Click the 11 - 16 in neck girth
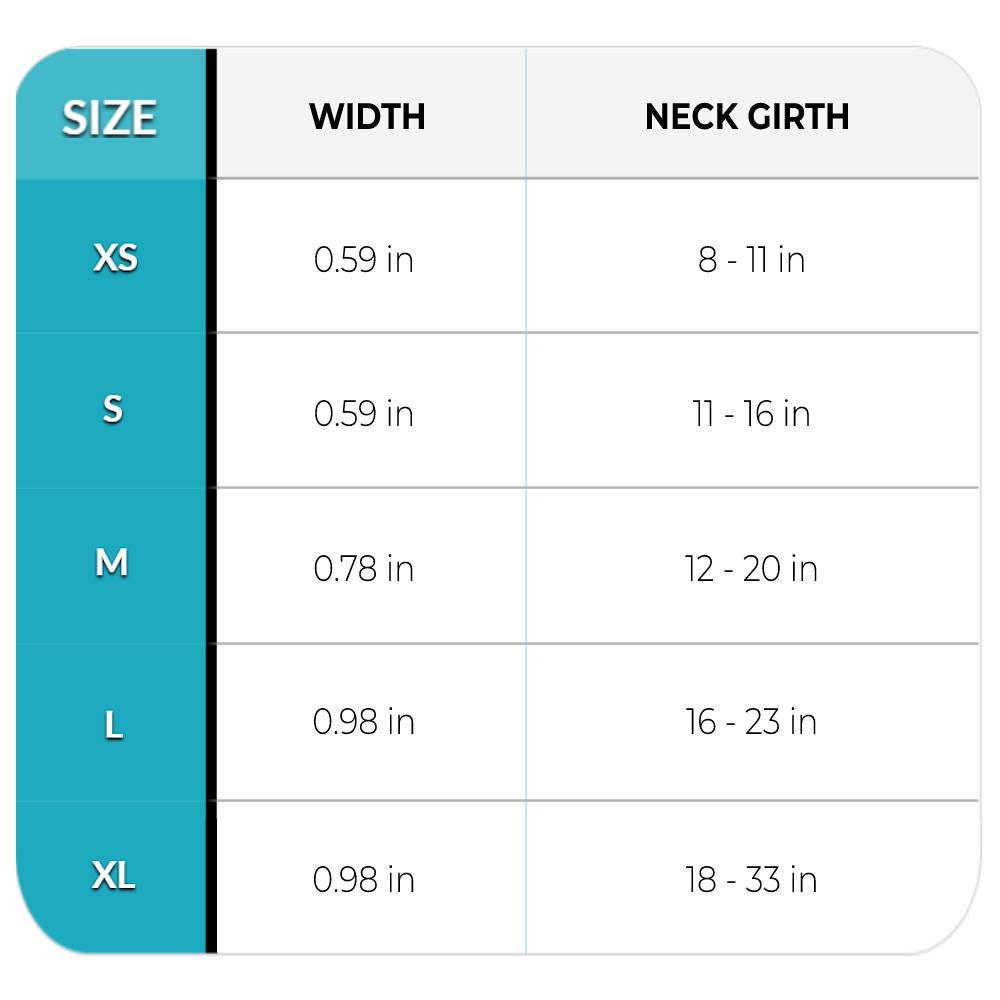Screen dimensions: 1000x1000 [751, 413]
